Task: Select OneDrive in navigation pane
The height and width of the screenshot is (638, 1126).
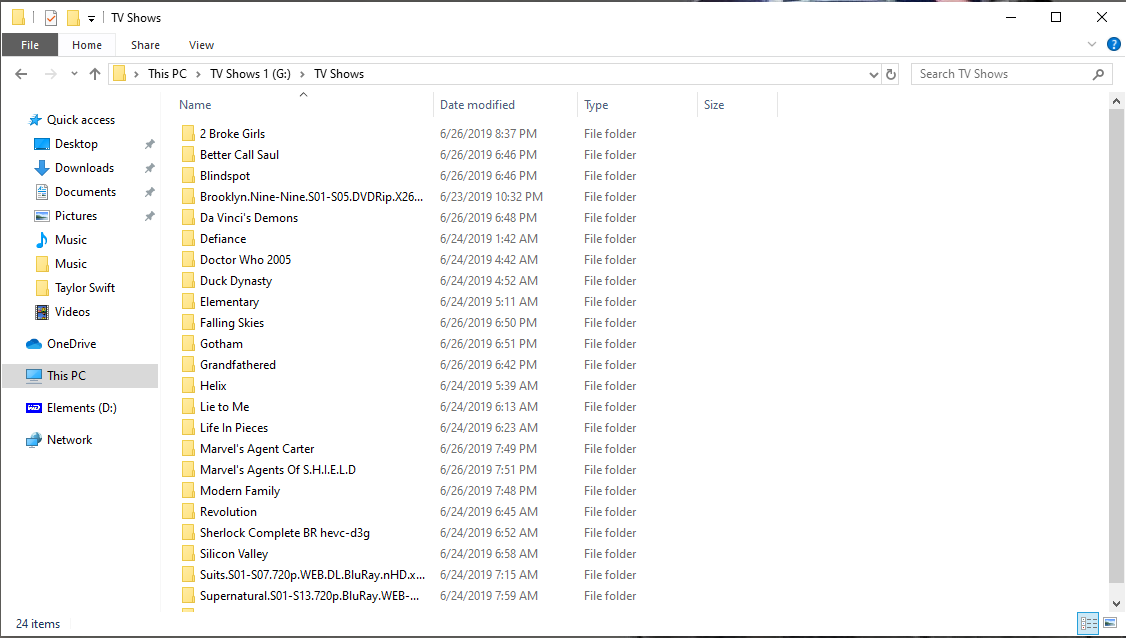Action: (71, 343)
